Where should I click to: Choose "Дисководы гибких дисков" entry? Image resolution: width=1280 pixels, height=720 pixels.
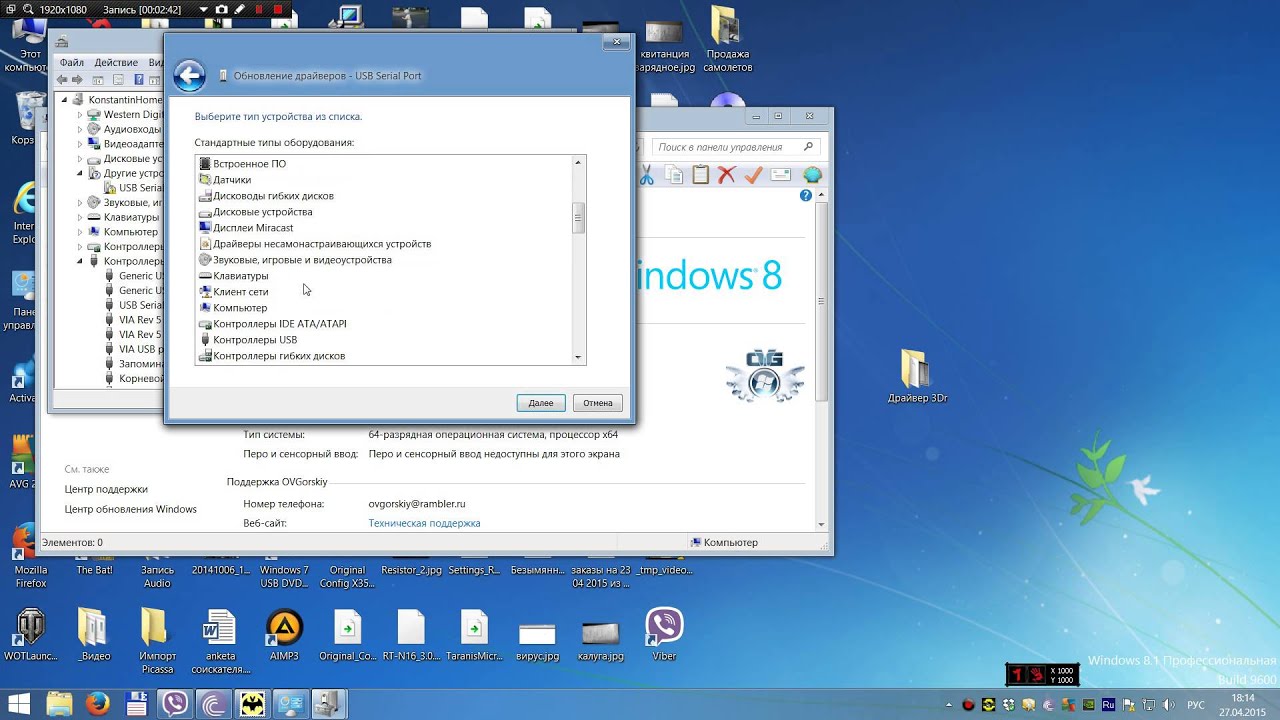(x=273, y=196)
